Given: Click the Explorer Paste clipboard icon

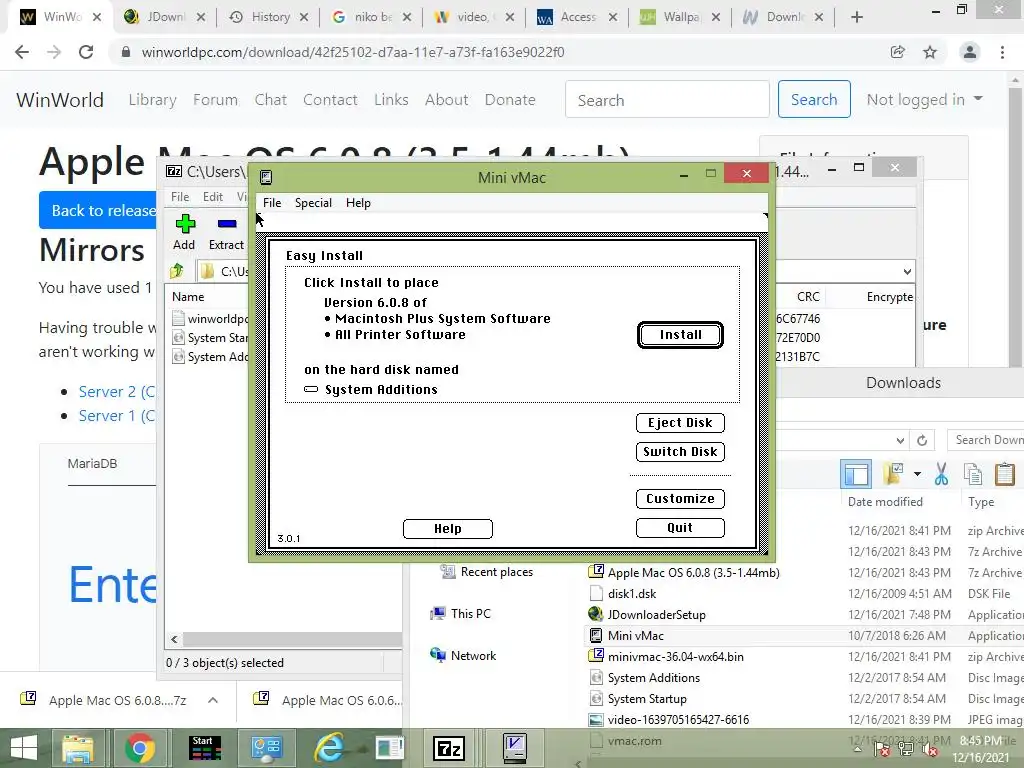Looking at the screenshot, I should point(1005,474).
